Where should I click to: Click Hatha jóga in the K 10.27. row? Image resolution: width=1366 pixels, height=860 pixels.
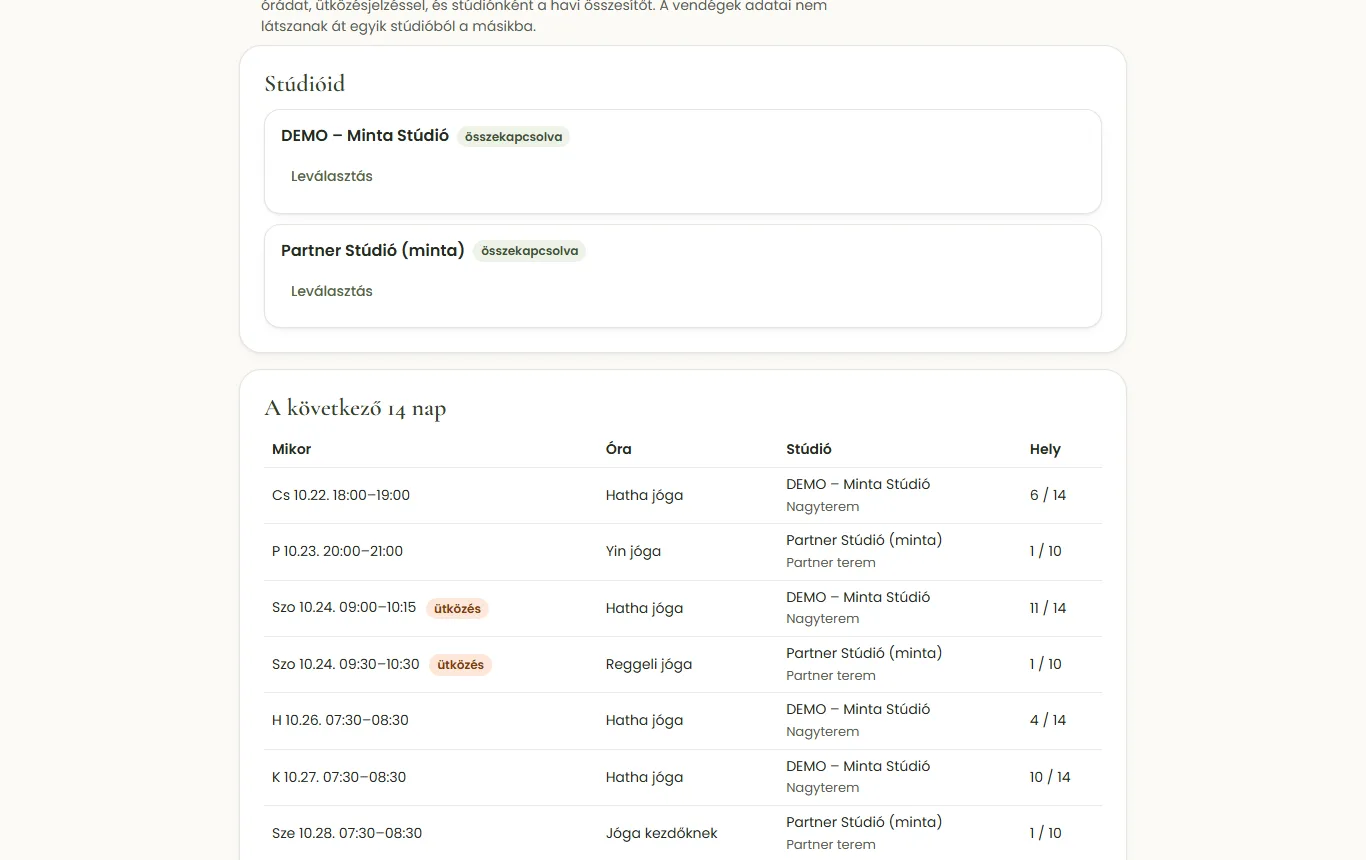pos(645,777)
